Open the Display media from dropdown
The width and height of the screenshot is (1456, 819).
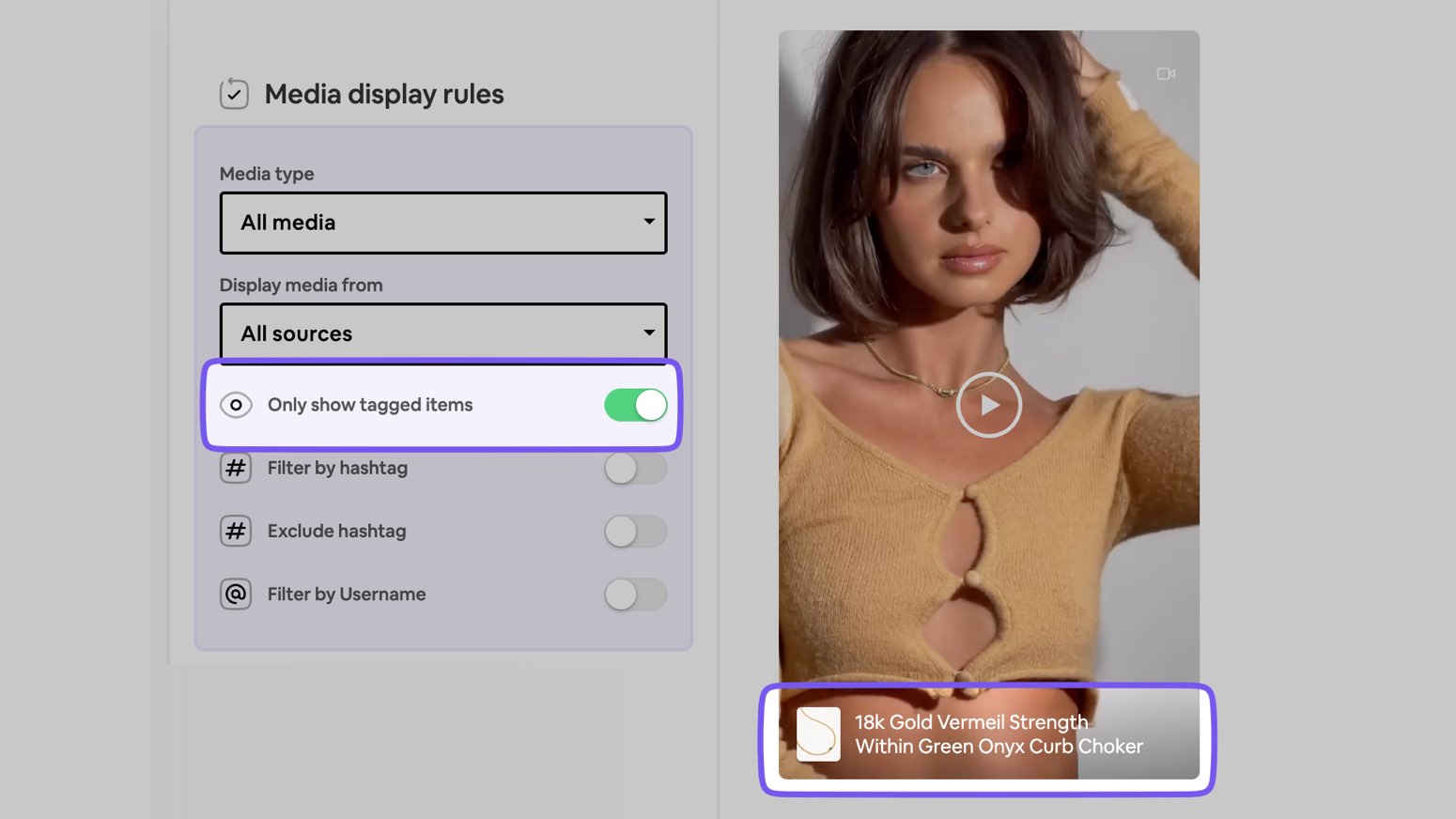[443, 332]
